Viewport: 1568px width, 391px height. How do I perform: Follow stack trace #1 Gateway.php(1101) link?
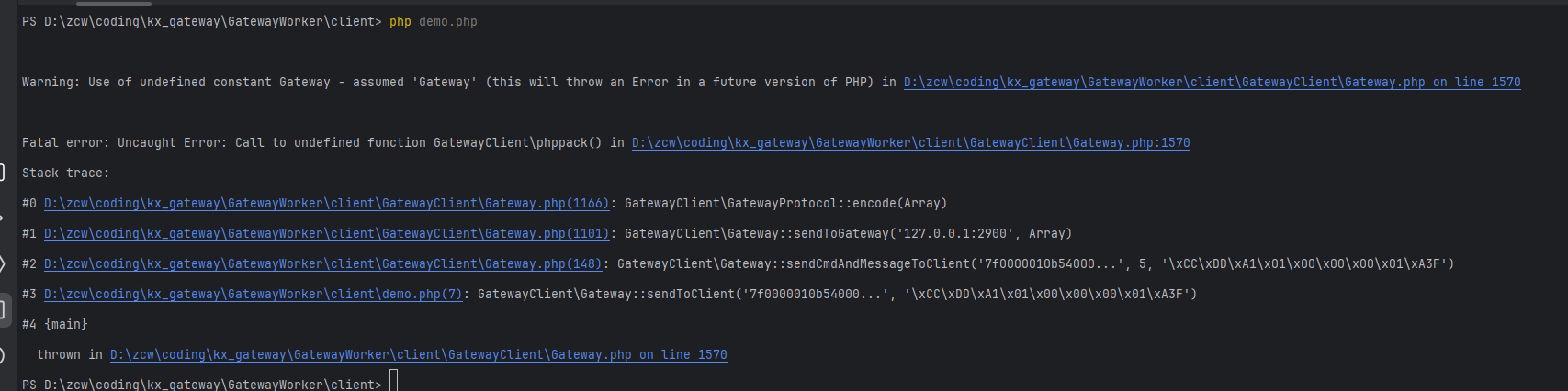[x=326, y=234]
